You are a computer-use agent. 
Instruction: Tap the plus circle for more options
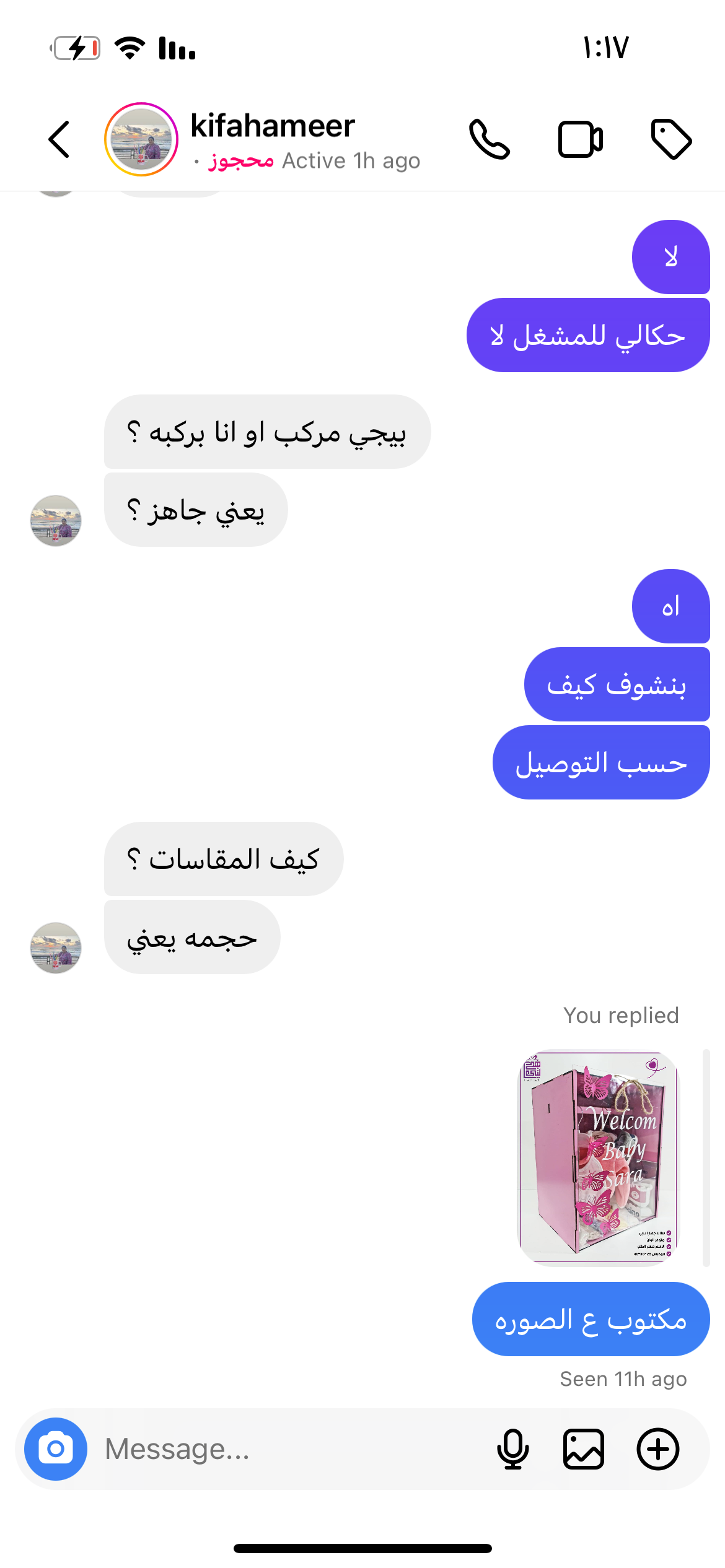[658, 1449]
